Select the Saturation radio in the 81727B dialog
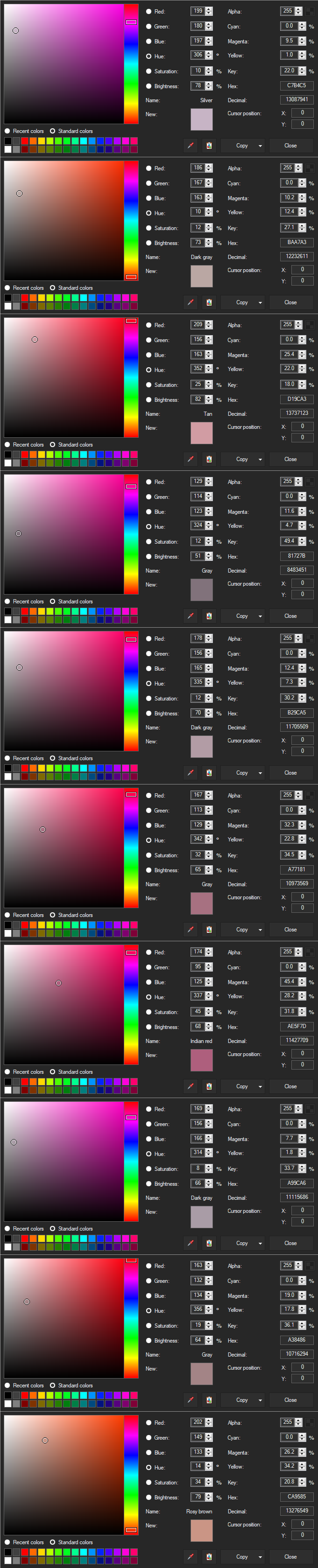 click(148, 542)
